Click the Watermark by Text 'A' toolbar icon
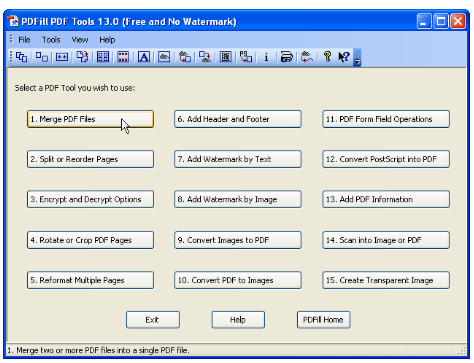Screen dimensions: 474x363 click(x=144, y=57)
